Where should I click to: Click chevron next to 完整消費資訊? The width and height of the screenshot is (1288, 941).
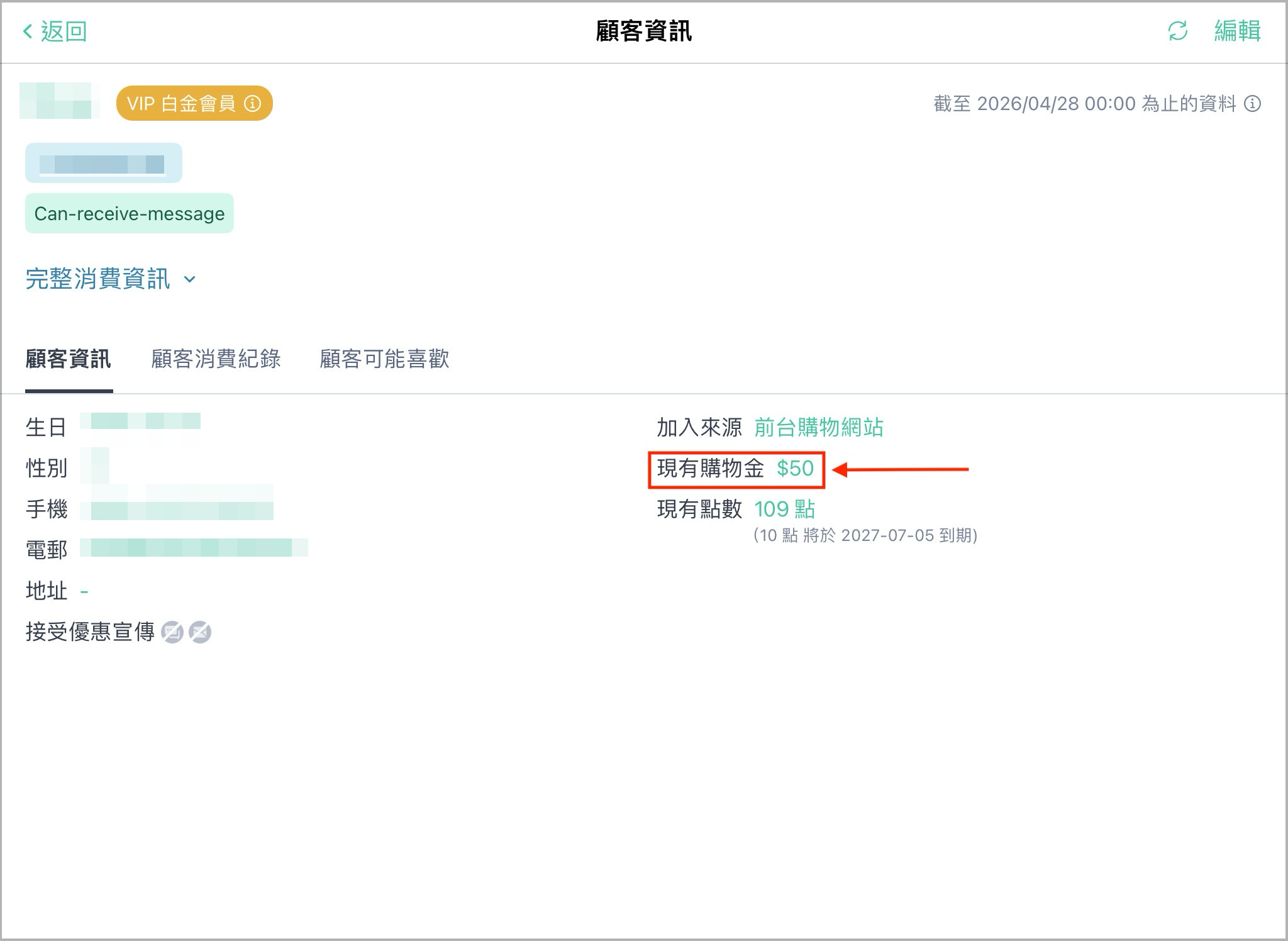pos(189,279)
